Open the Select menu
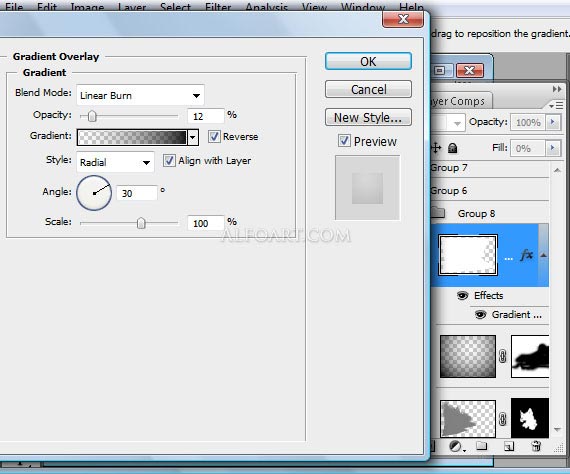The image size is (570, 474). 175,7
